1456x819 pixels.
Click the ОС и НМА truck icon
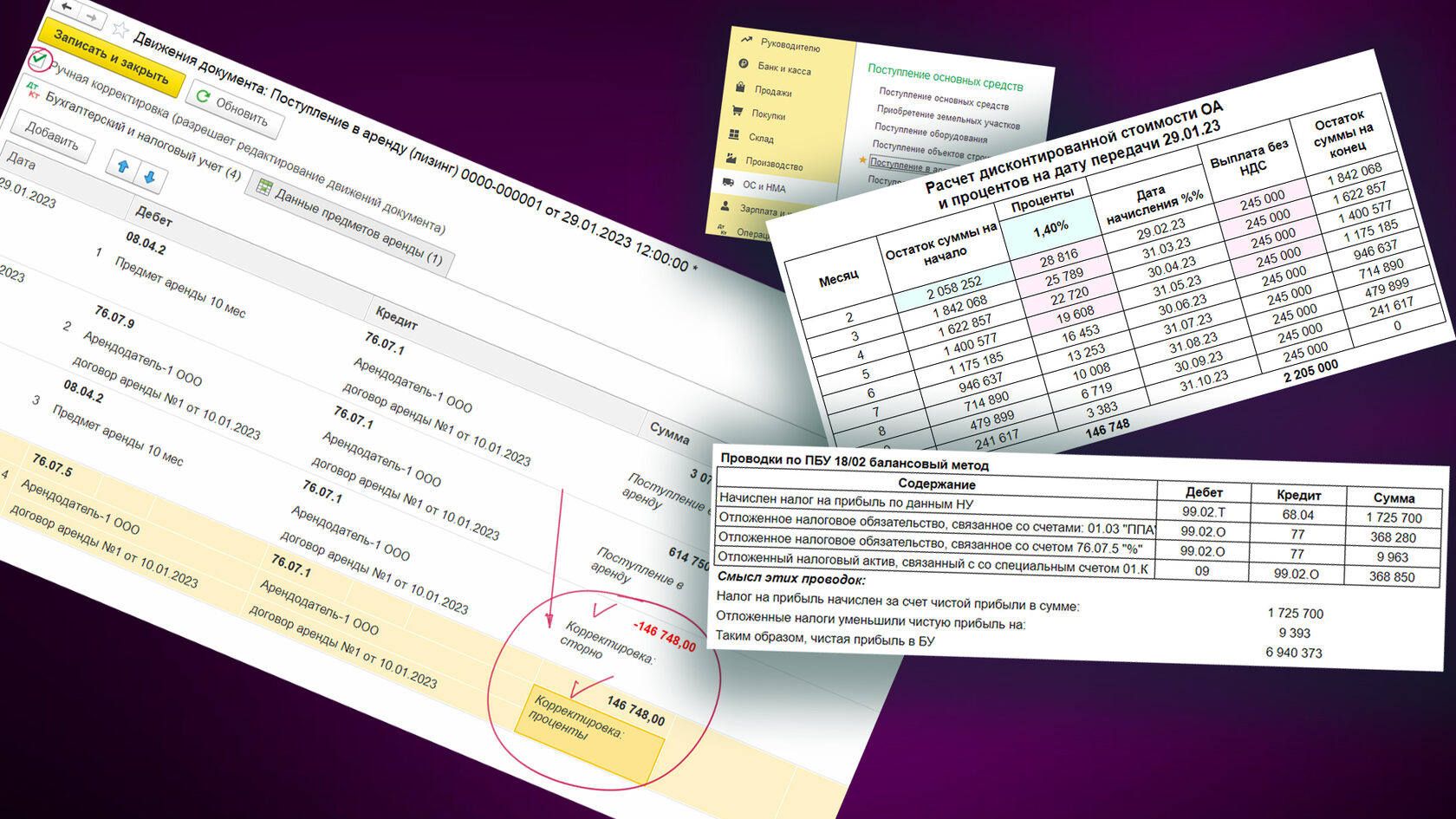pos(728,183)
